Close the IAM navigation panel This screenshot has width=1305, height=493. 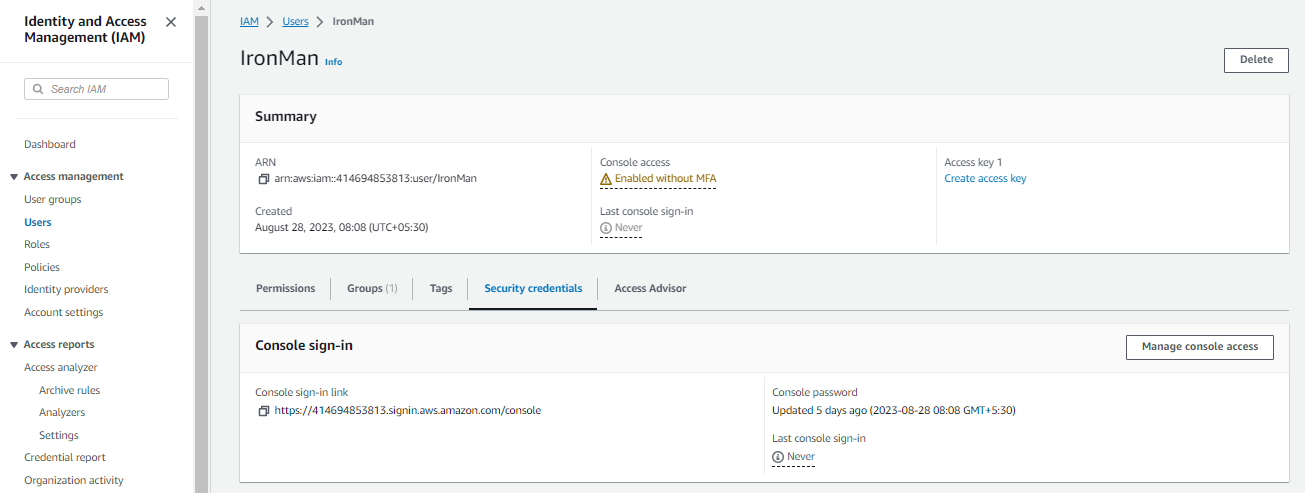point(171,22)
